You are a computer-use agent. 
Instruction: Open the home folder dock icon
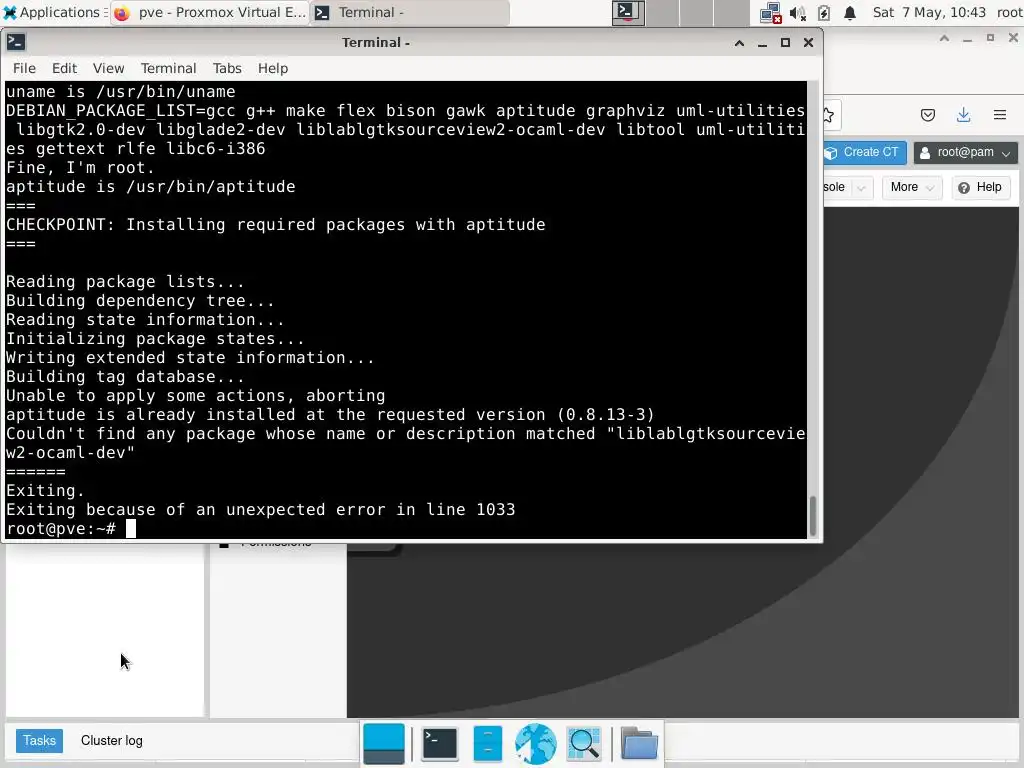[639, 743]
